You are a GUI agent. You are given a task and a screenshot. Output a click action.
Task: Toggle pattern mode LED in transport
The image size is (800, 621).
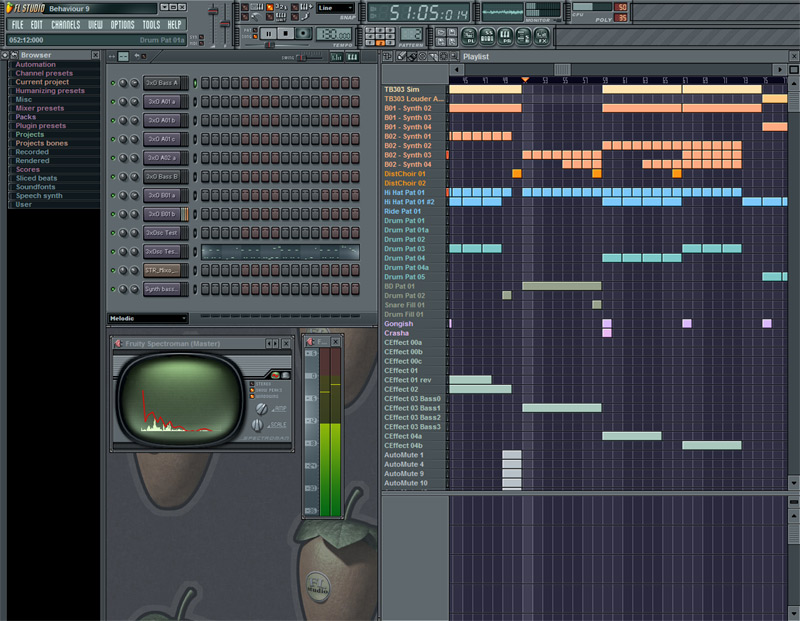click(x=255, y=31)
